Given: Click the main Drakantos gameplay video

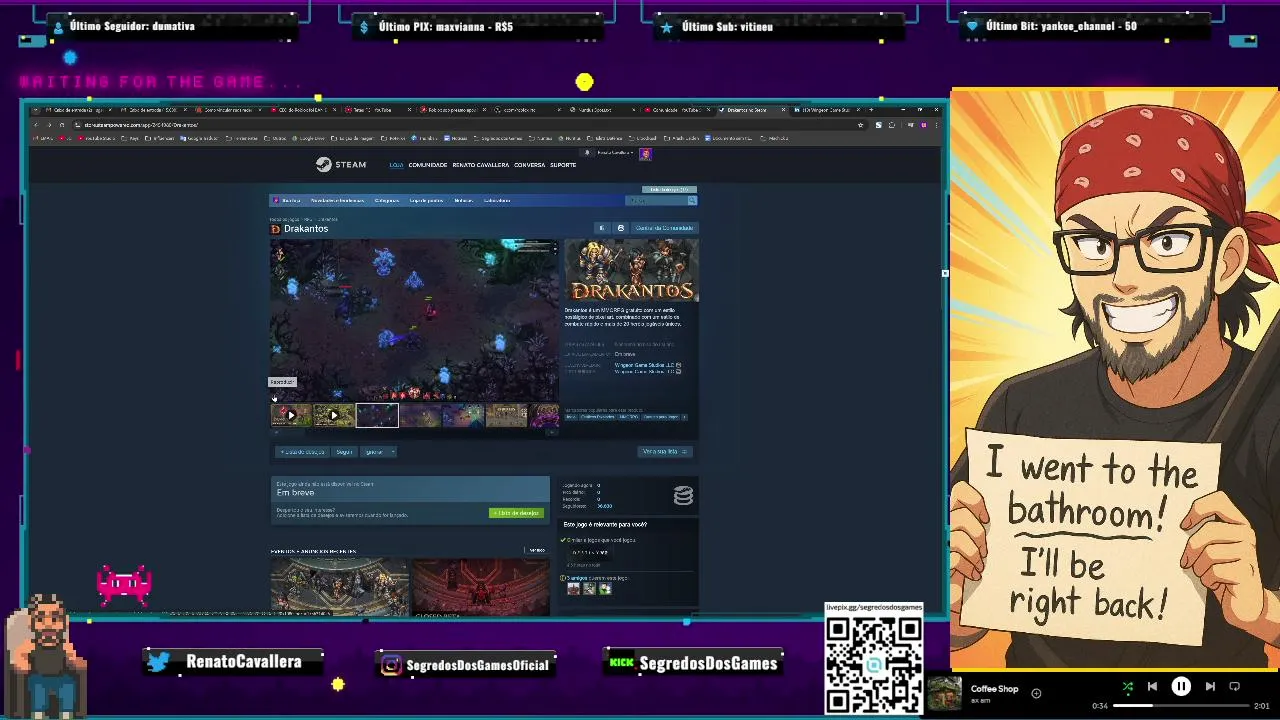Looking at the screenshot, I should pos(414,320).
